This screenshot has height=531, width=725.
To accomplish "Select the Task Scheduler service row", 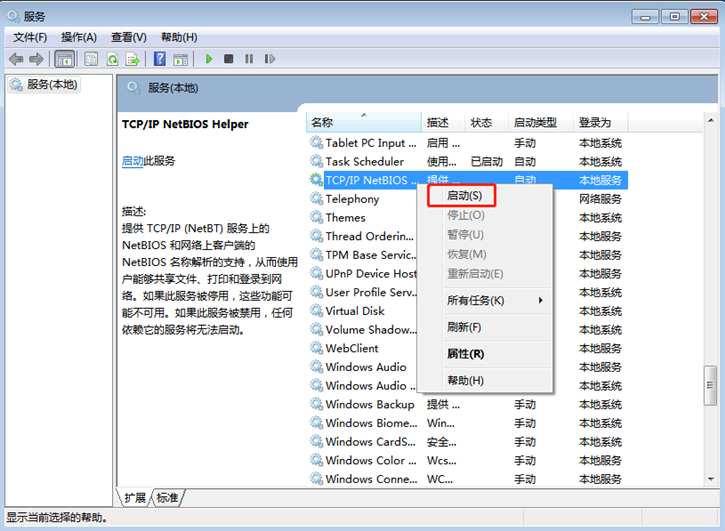I will tap(364, 161).
